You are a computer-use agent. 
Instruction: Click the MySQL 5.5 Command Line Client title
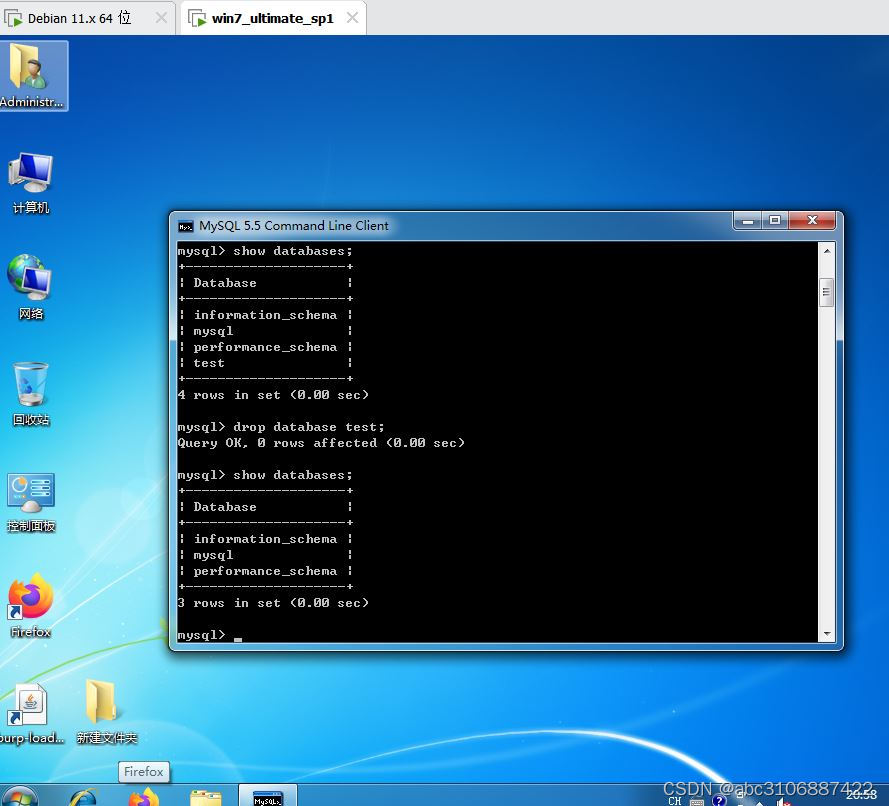point(294,226)
